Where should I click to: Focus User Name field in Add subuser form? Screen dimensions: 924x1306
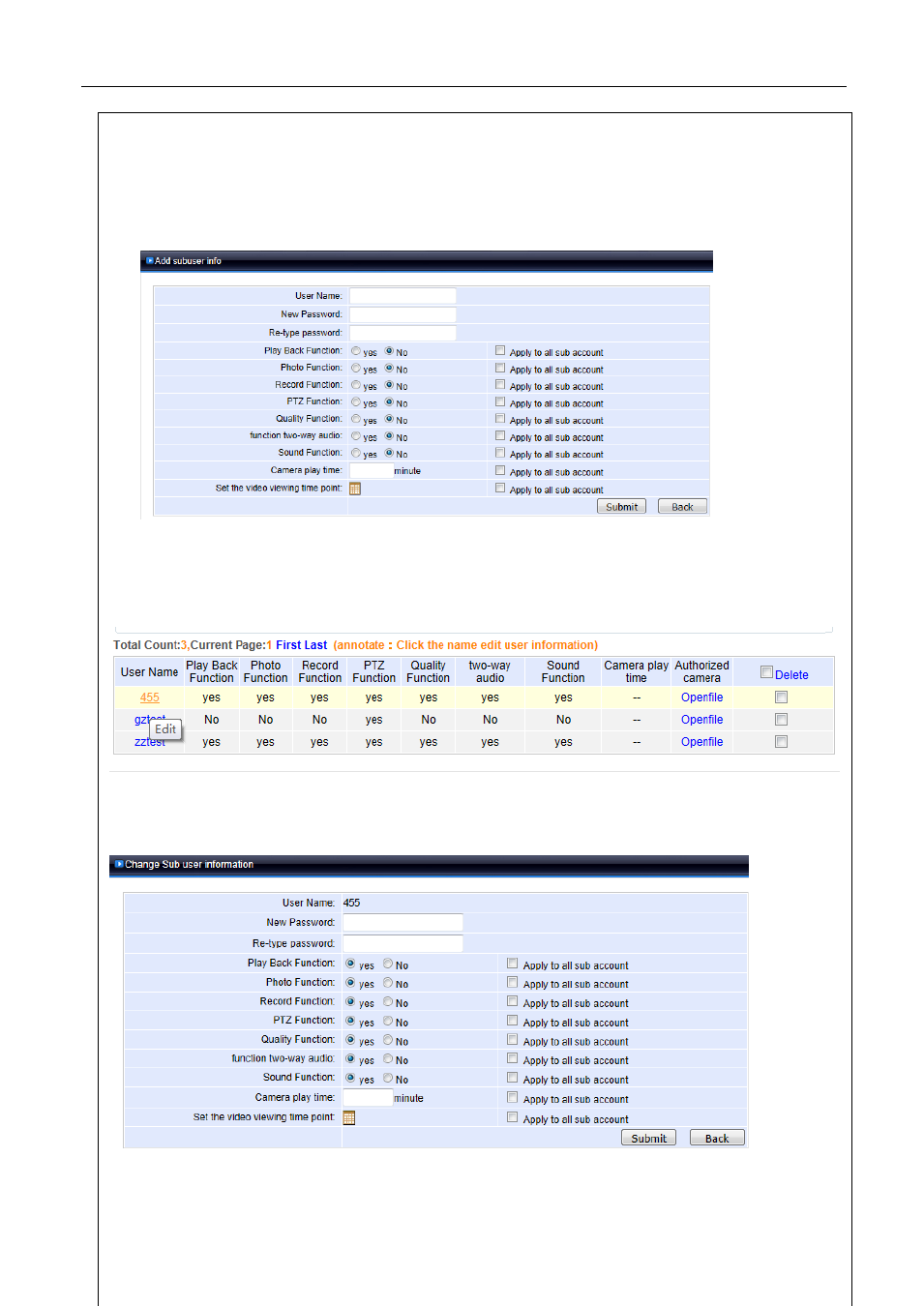click(402, 296)
